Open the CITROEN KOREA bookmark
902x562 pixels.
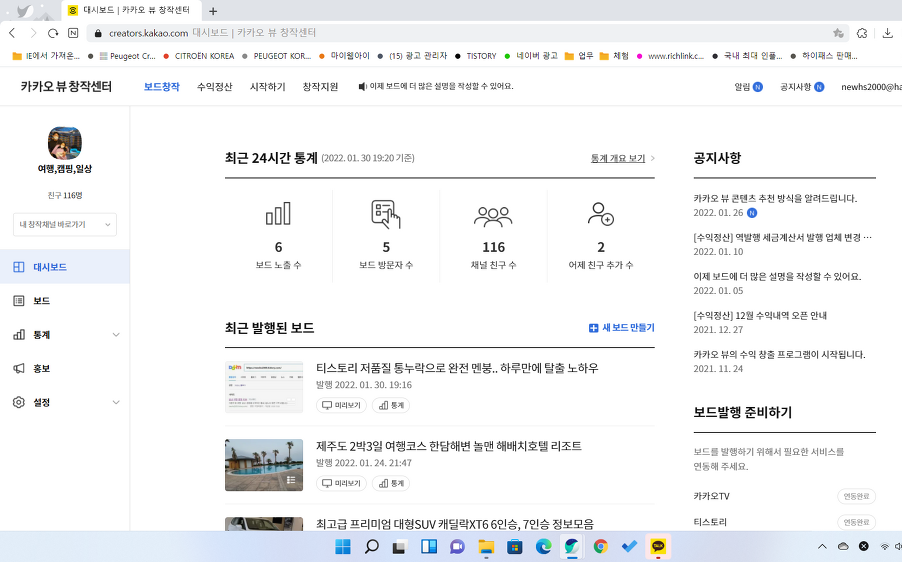[x=198, y=56]
